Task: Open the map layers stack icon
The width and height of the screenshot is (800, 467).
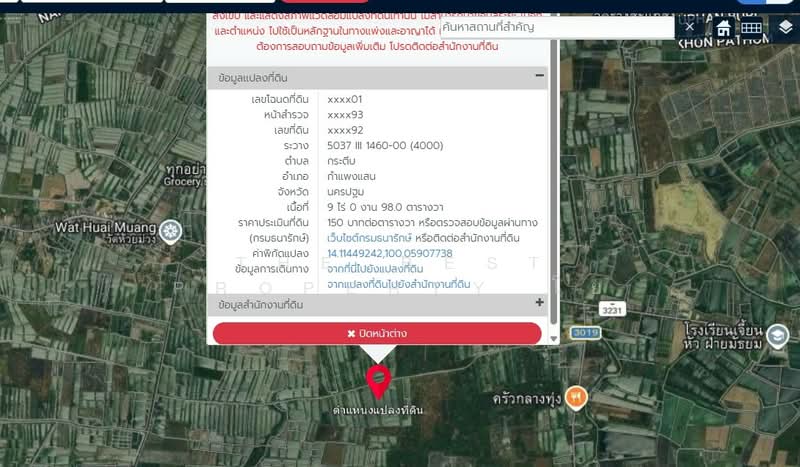Action: point(785,27)
